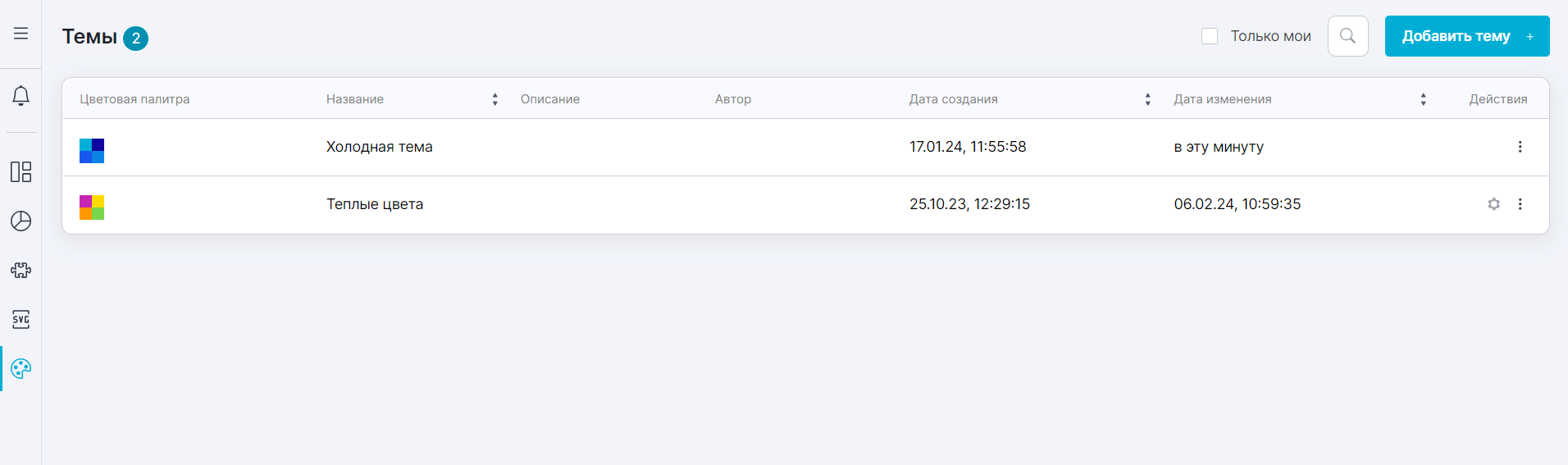This screenshot has width=1568, height=465.
Task: Open pie chart icon in sidebar
Action: (21, 221)
